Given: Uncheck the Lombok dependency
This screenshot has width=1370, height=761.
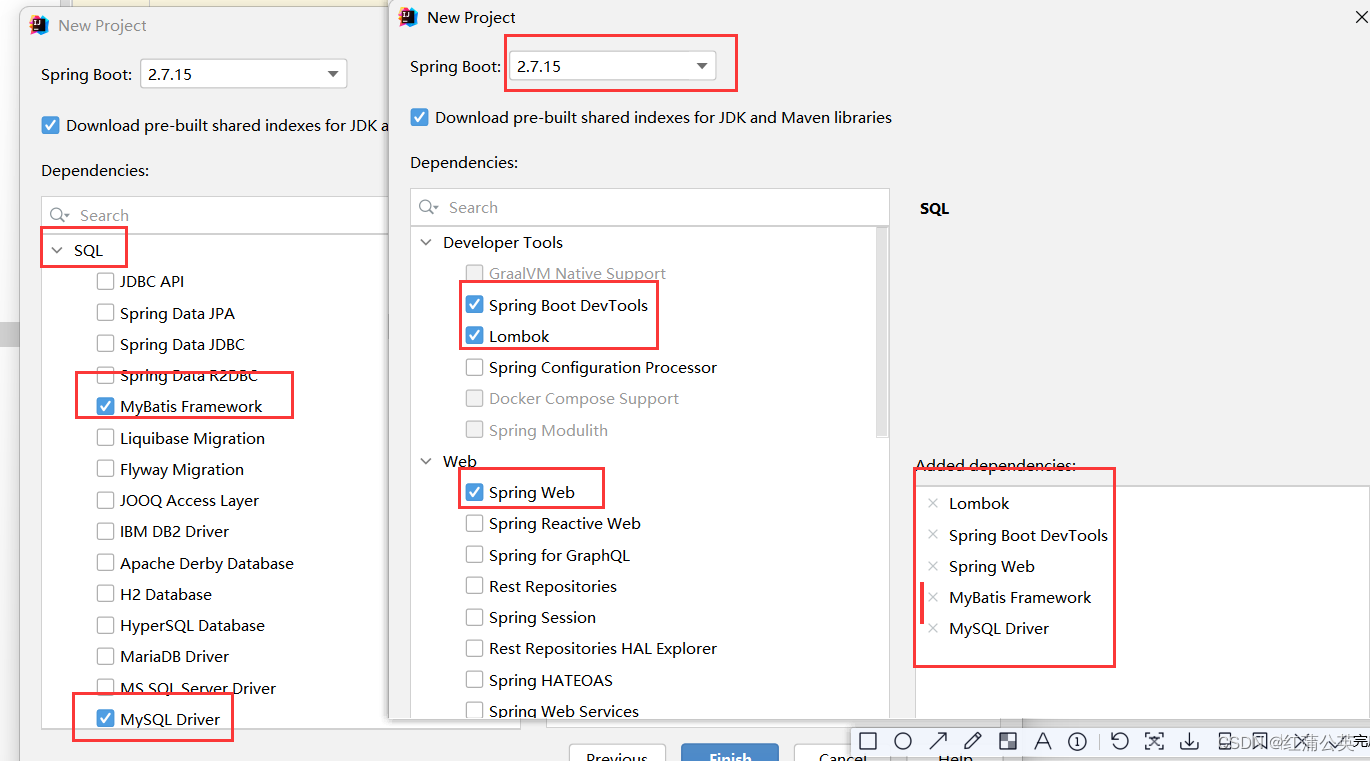Looking at the screenshot, I should pos(475,336).
